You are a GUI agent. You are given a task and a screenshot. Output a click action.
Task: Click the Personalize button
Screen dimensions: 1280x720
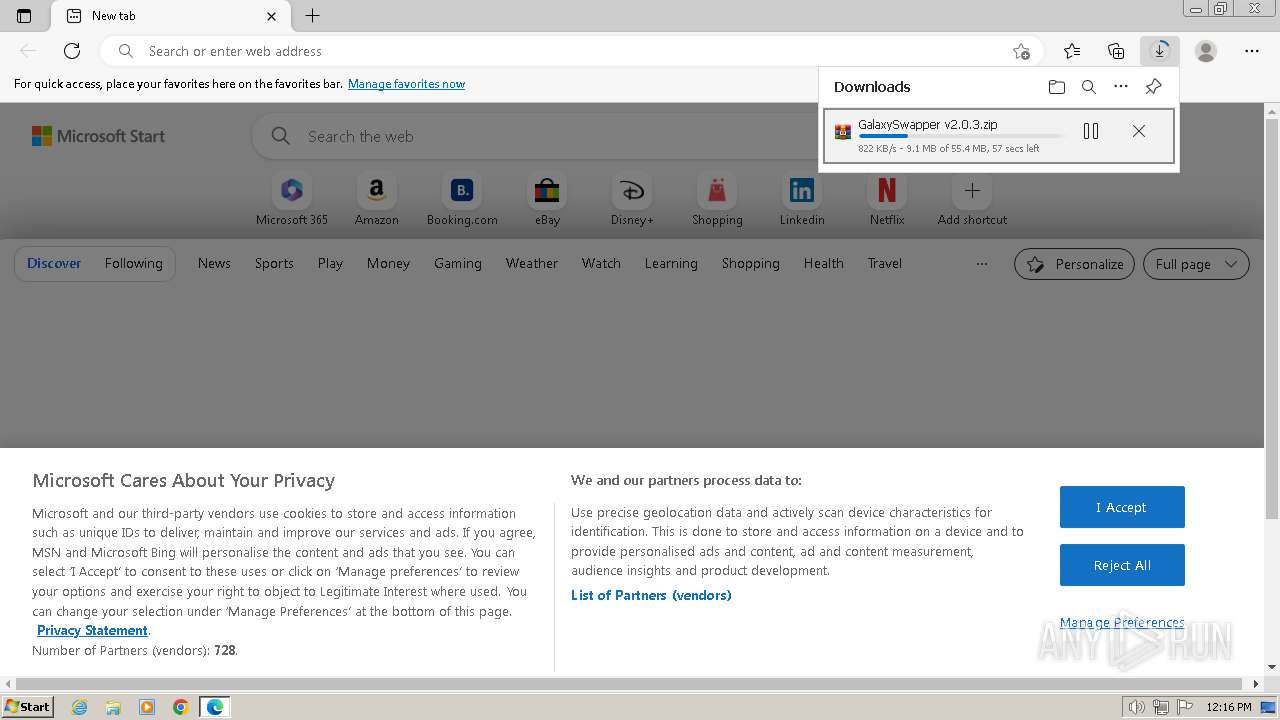(x=1074, y=264)
